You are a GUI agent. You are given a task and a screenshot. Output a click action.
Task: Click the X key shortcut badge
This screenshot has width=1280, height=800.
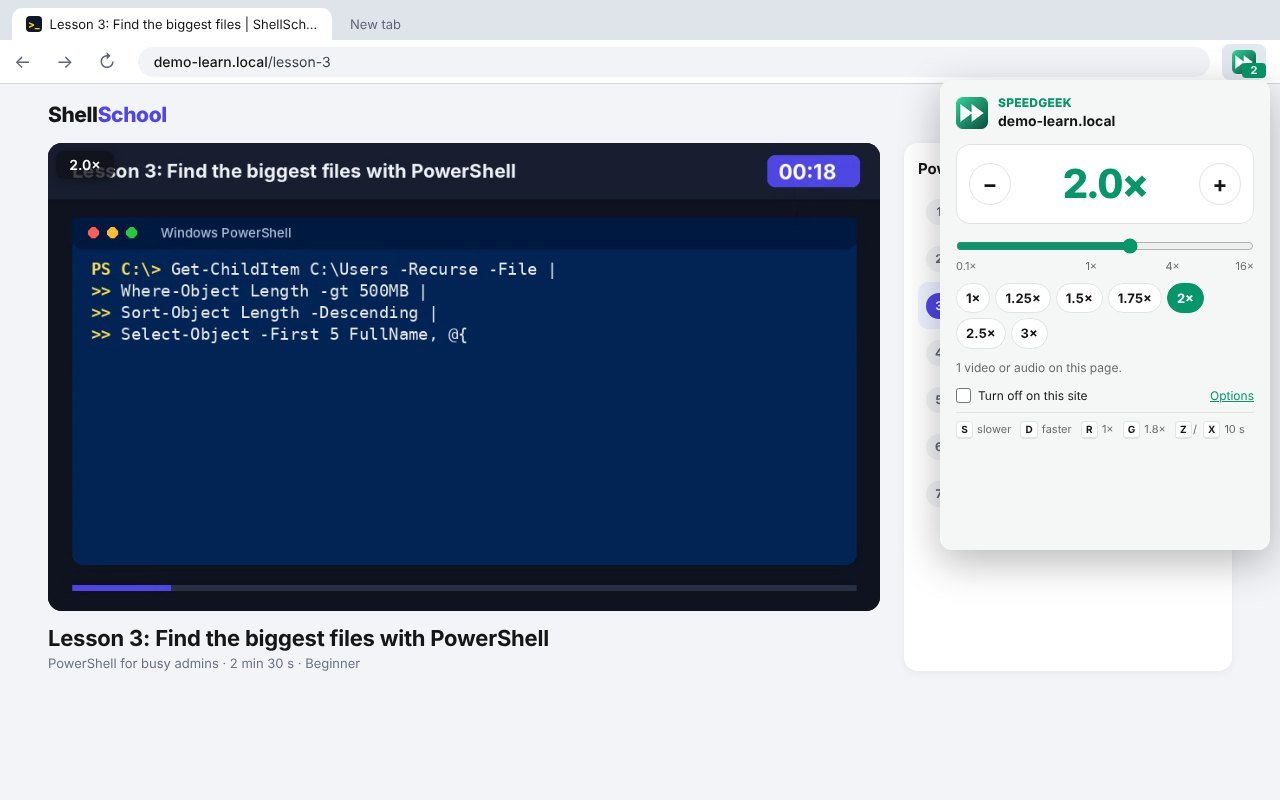(1211, 429)
